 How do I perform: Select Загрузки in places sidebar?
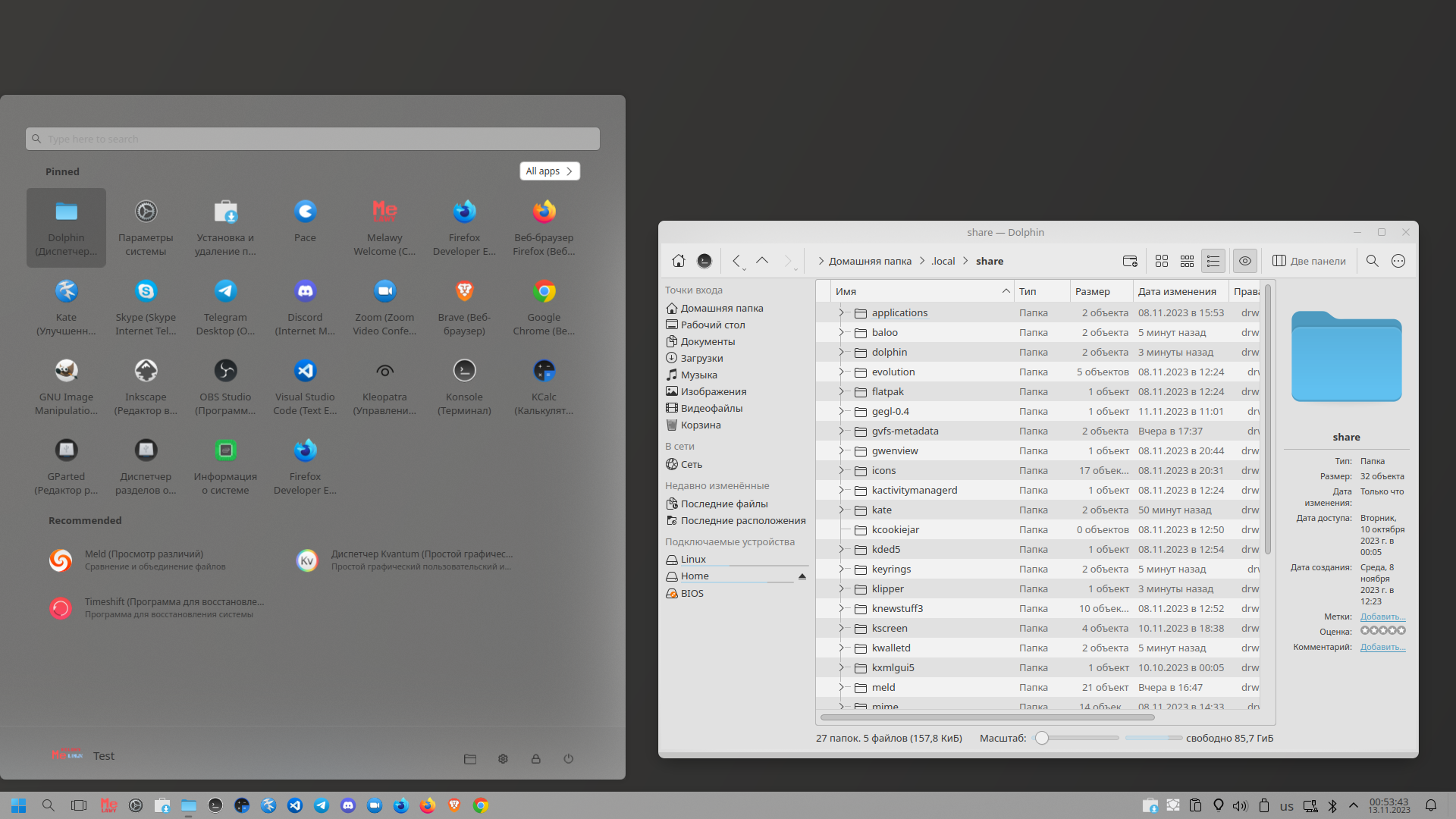click(701, 358)
